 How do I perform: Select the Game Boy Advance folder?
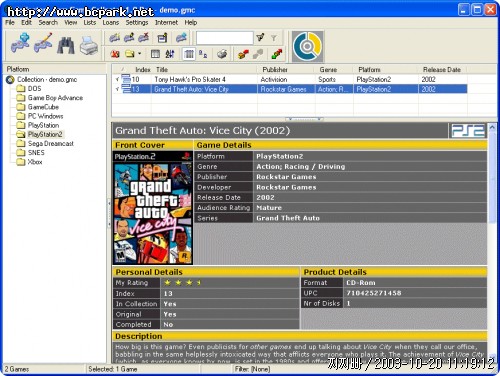pyautogui.click(x=55, y=98)
